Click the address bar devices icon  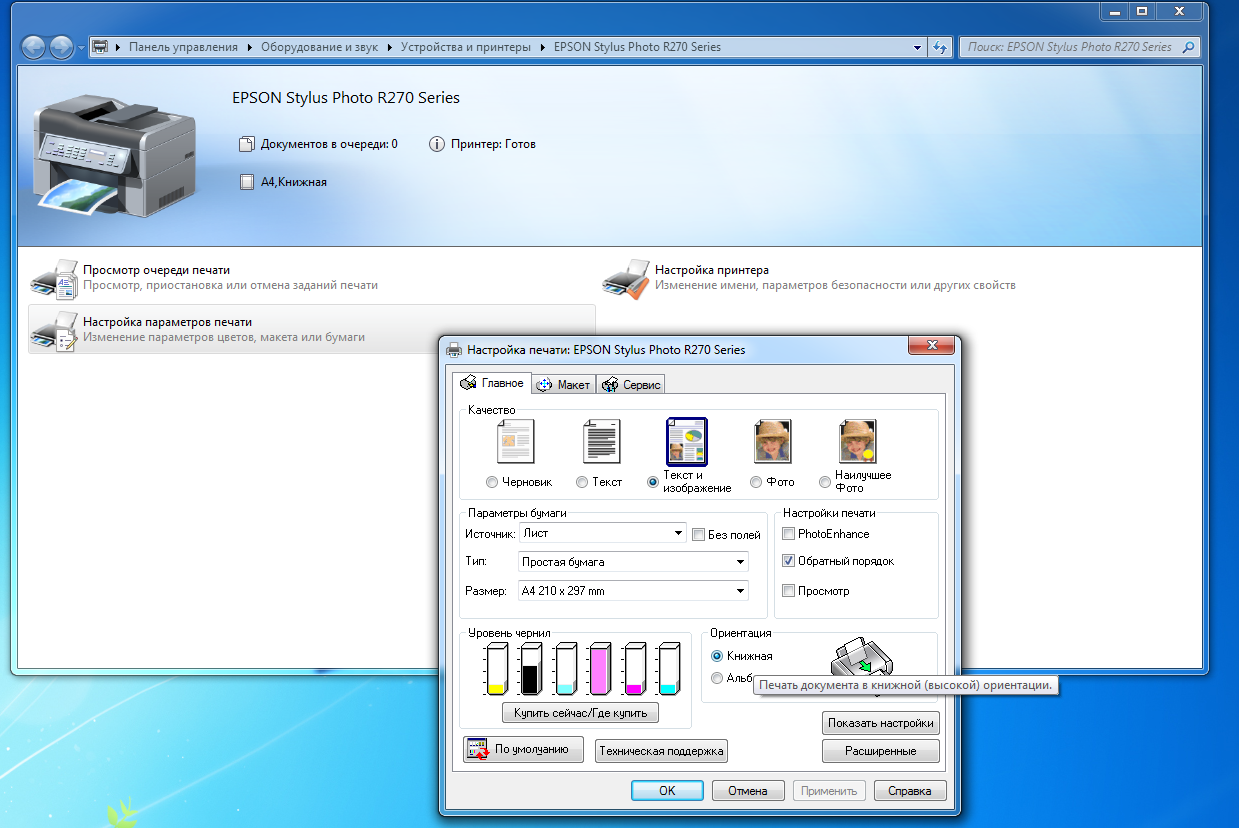coord(100,47)
